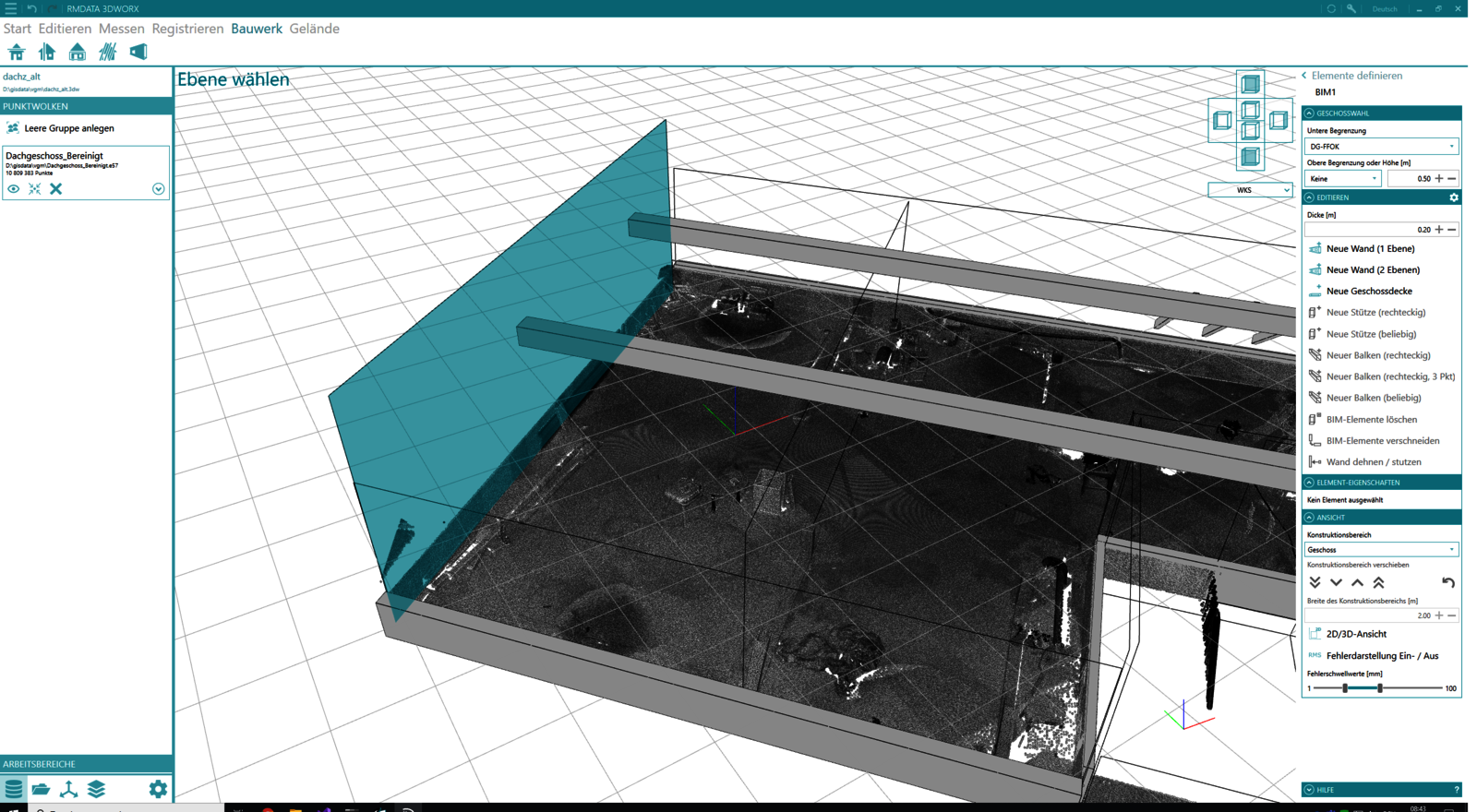
Task: Increase Dicke value with plus
Action: (x=1439, y=230)
